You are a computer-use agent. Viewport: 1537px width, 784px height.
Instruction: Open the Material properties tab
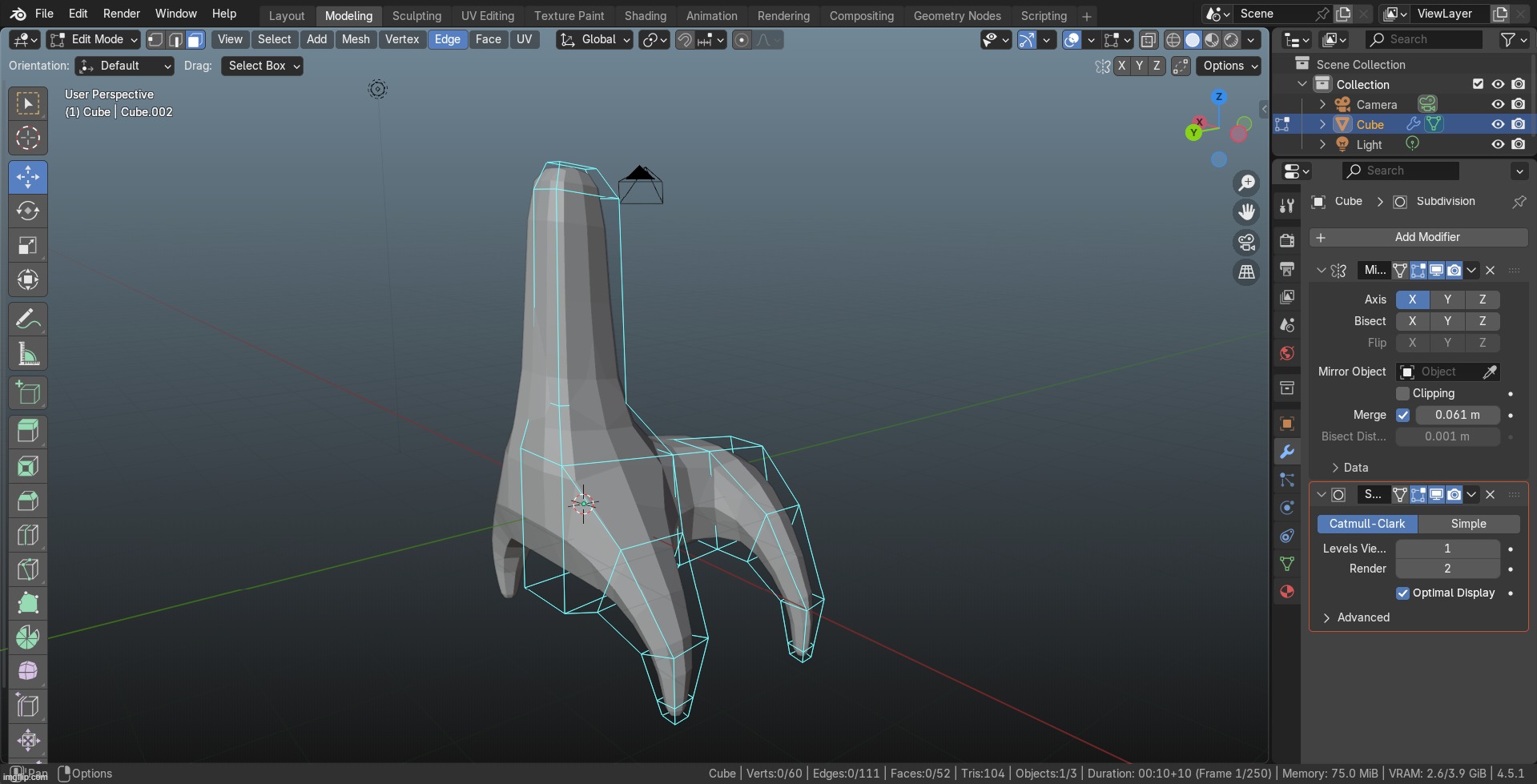(1287, 592)
